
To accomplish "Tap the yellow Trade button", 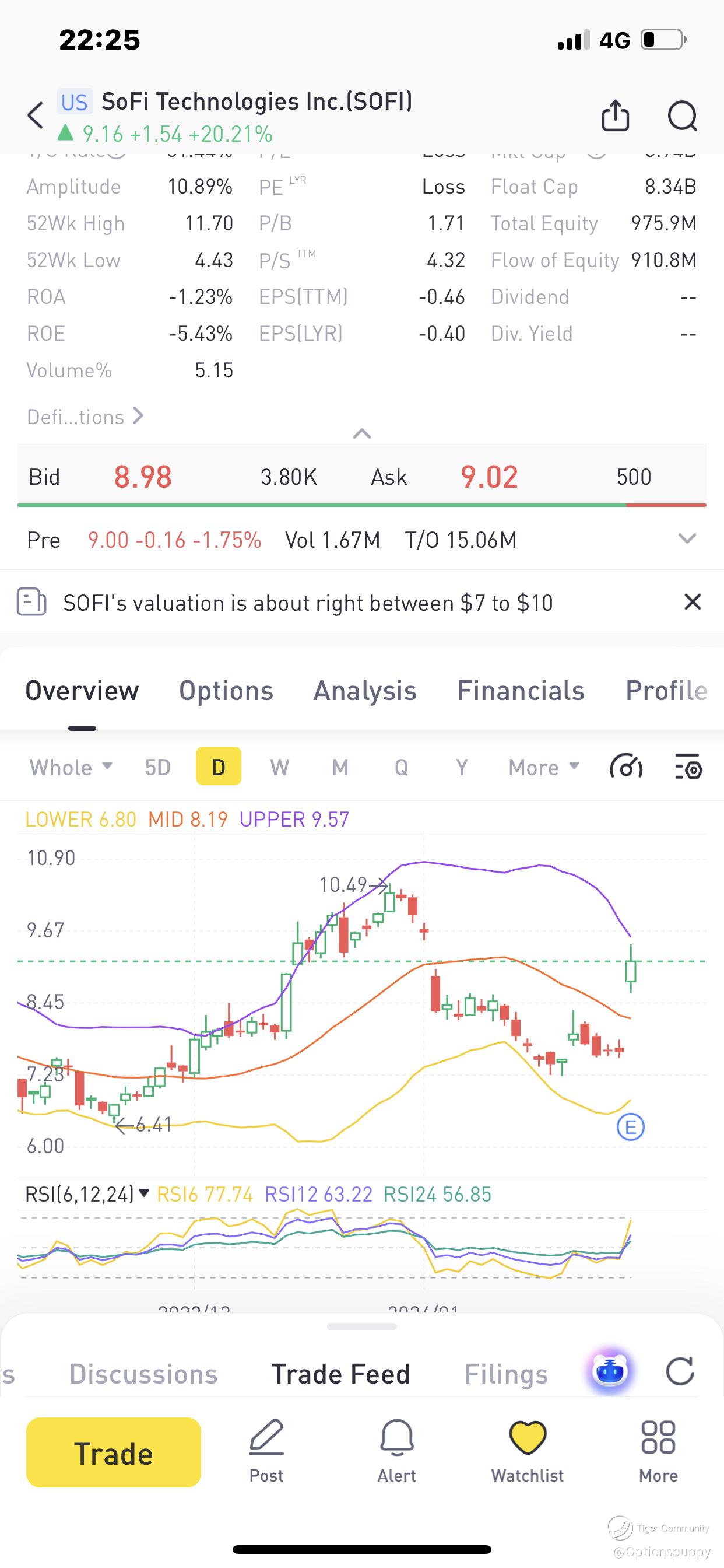I will tap(113, 1452).
